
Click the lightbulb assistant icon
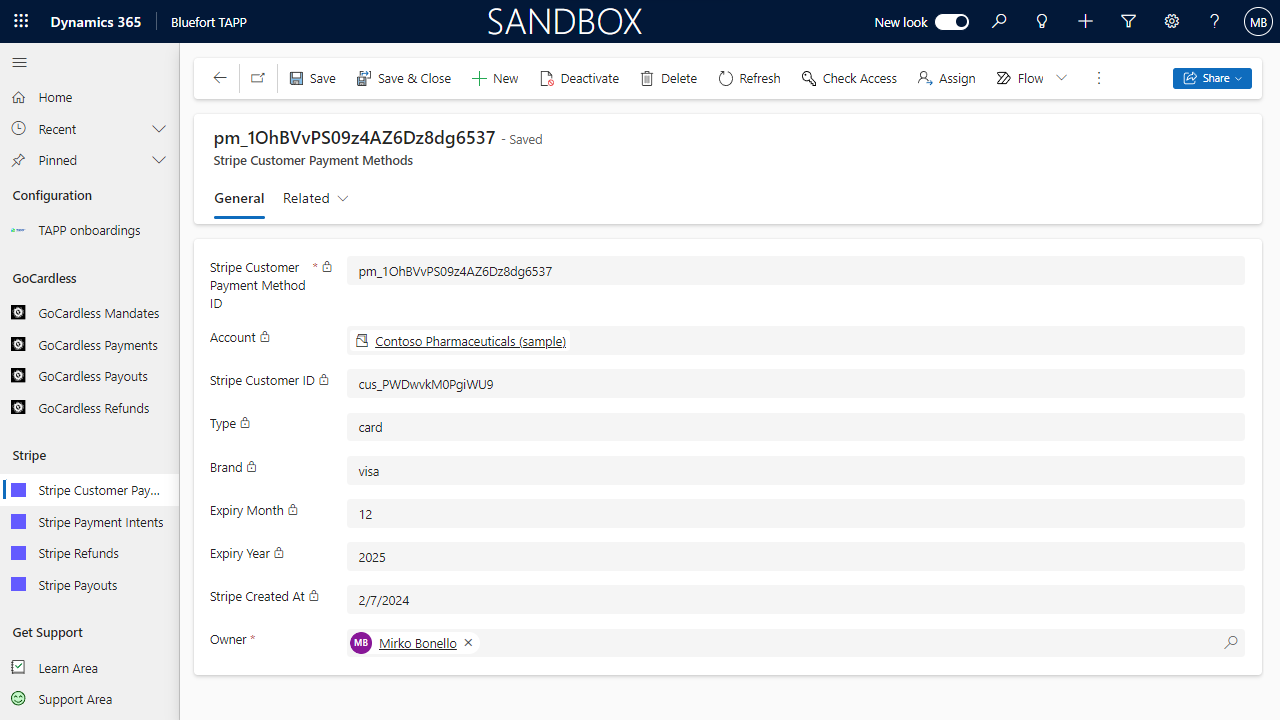(x=1042, y=22)
